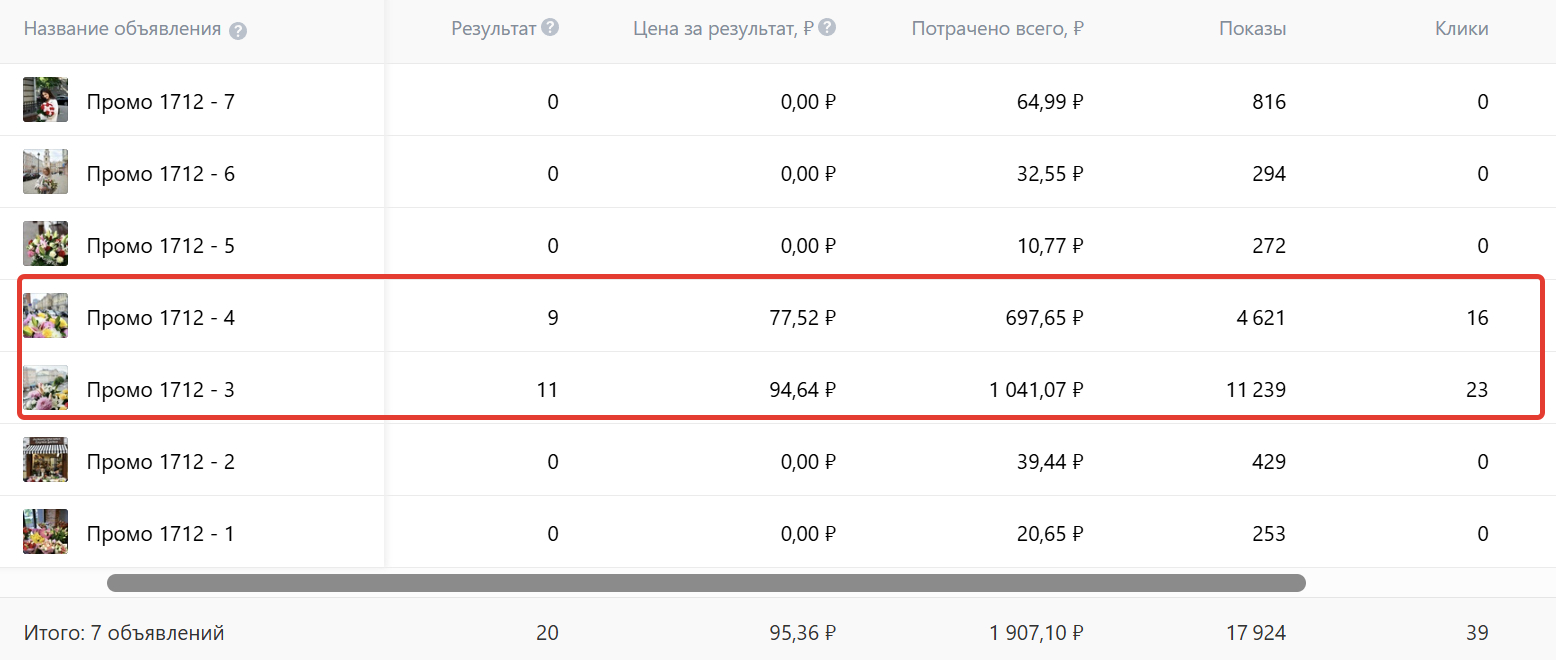The height and width of the screenshot is (660, 1556).
Task: Open ad named Промо 1712 - 7
Action: (x=160, y=101)
